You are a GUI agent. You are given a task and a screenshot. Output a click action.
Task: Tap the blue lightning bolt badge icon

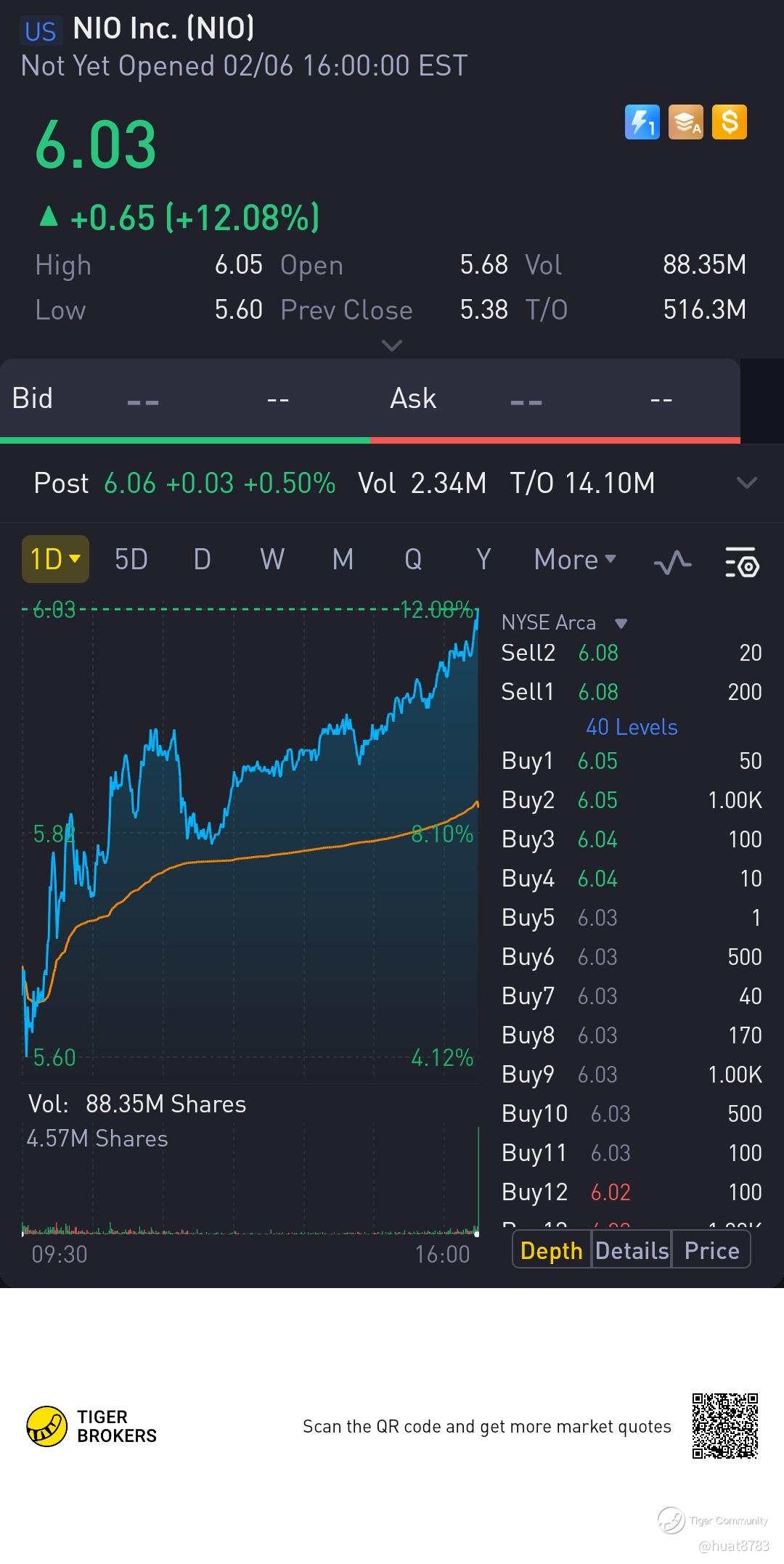pyautogui.click(x=642, y=122)
